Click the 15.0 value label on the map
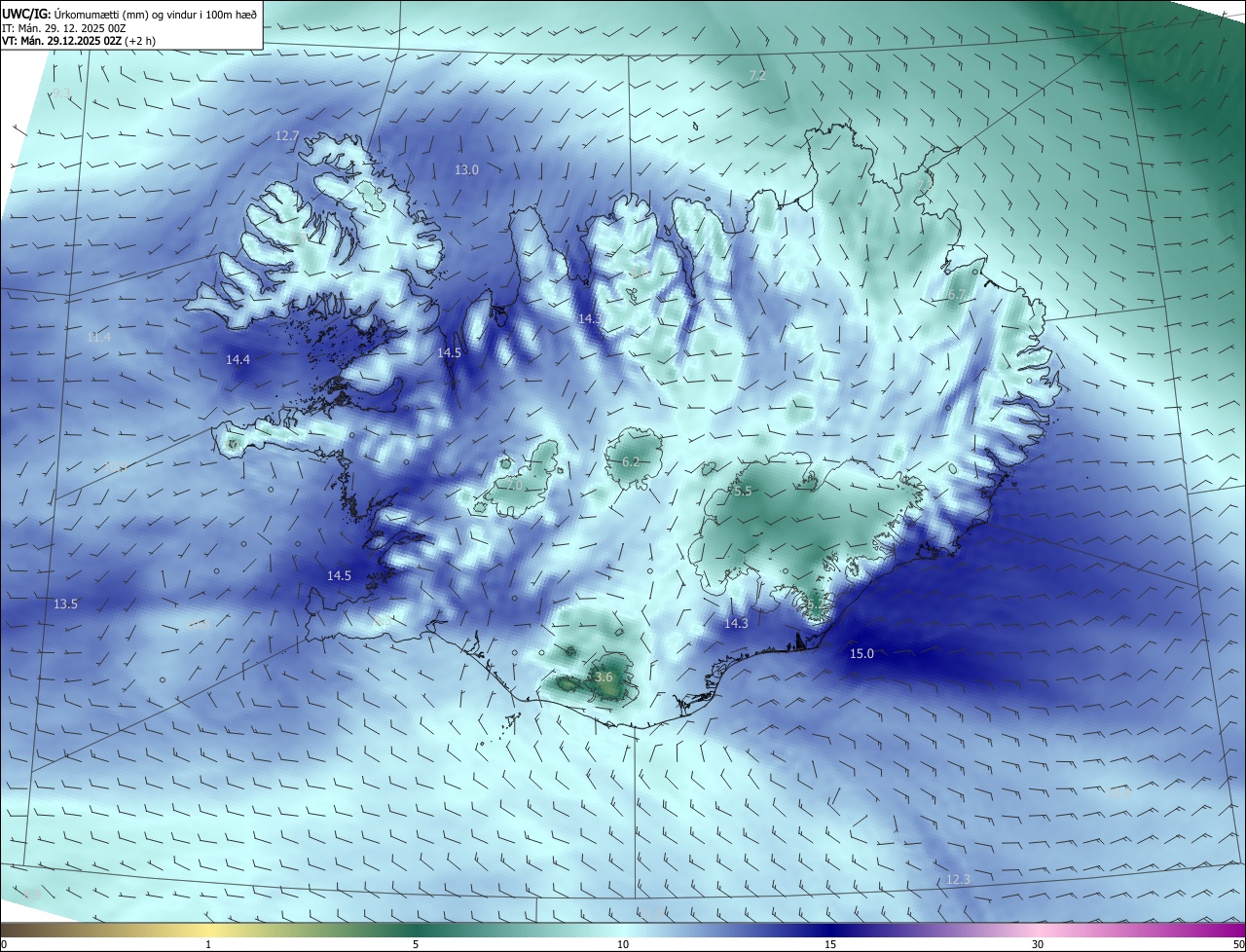The image size is (1246, 952). click(x=861, y=653)
